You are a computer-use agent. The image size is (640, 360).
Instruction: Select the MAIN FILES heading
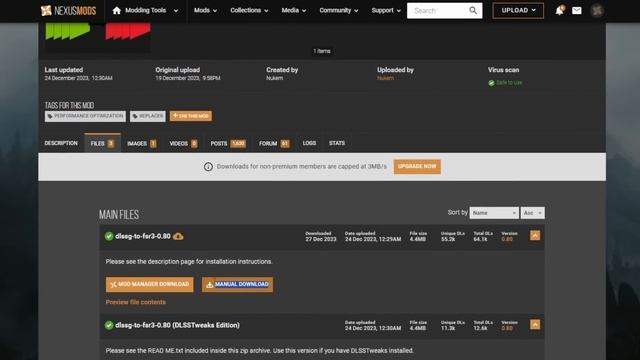click(x=119, y=214)
